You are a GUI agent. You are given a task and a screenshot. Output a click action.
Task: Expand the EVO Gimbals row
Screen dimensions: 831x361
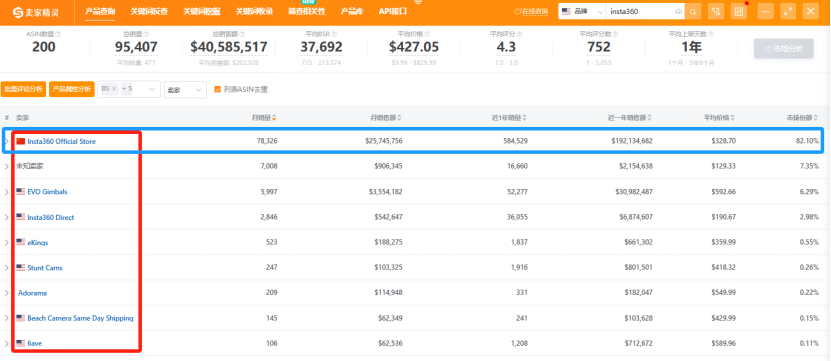(7, 192)
